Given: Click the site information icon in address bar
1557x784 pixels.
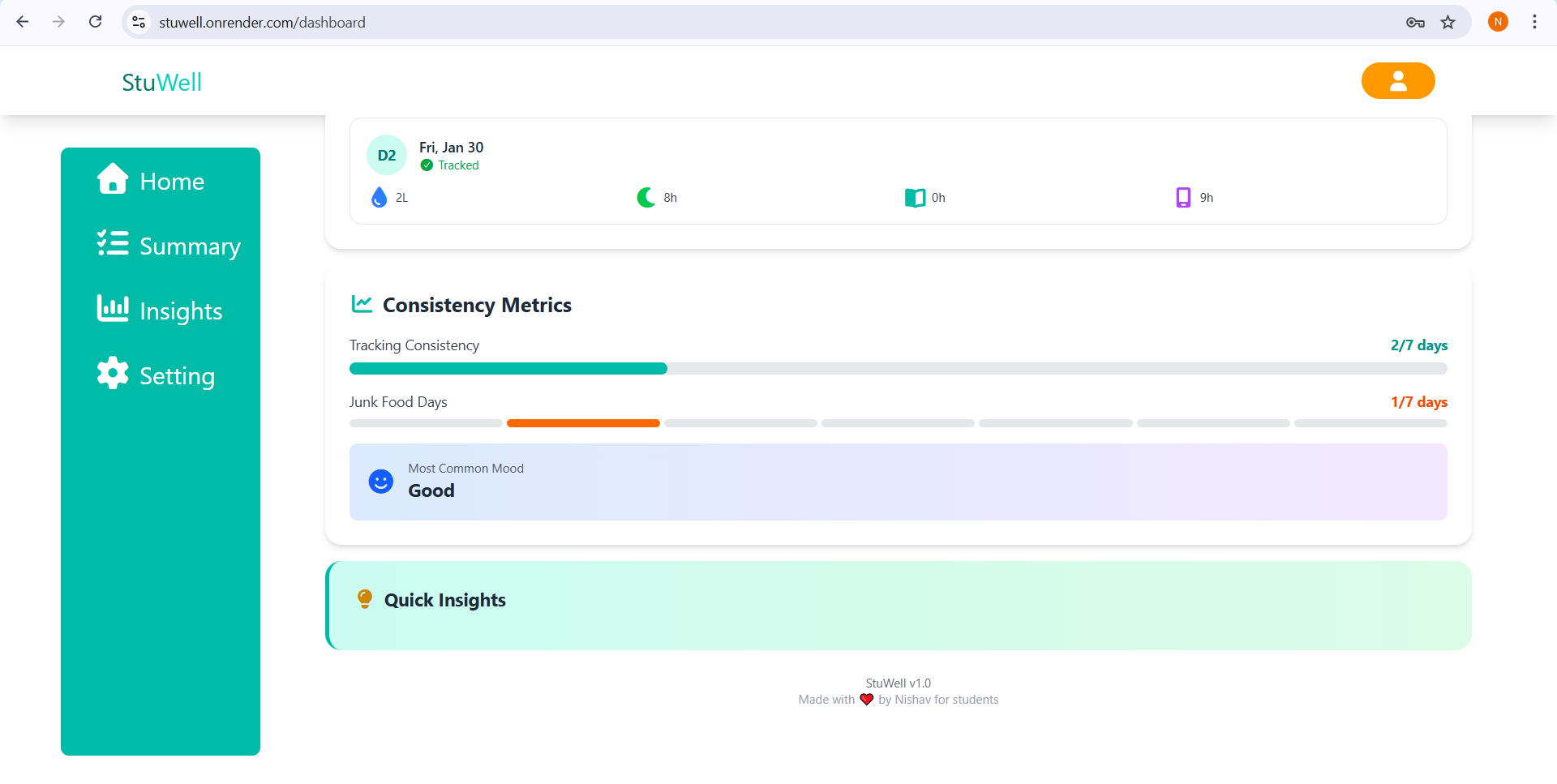Looking at the screenshot, I should [x=139, y=22].
